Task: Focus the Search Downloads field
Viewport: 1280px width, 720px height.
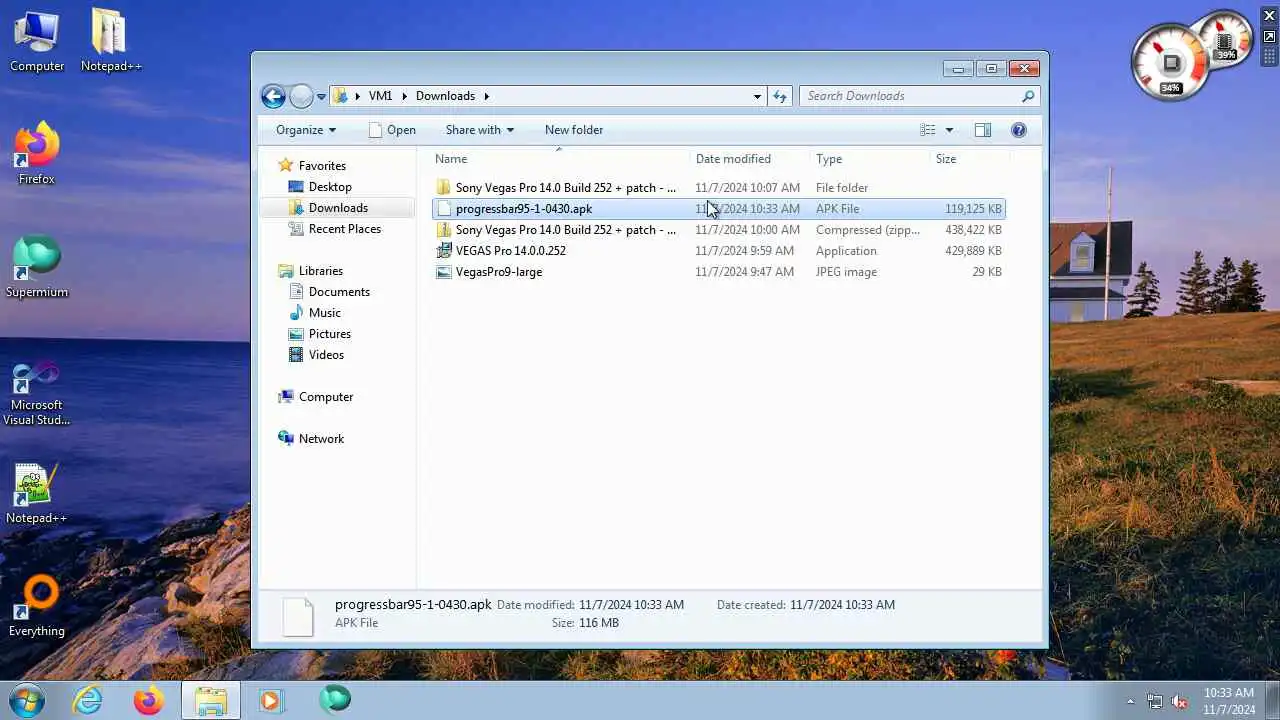Action: pyautogui.click(x=910, y=96)
